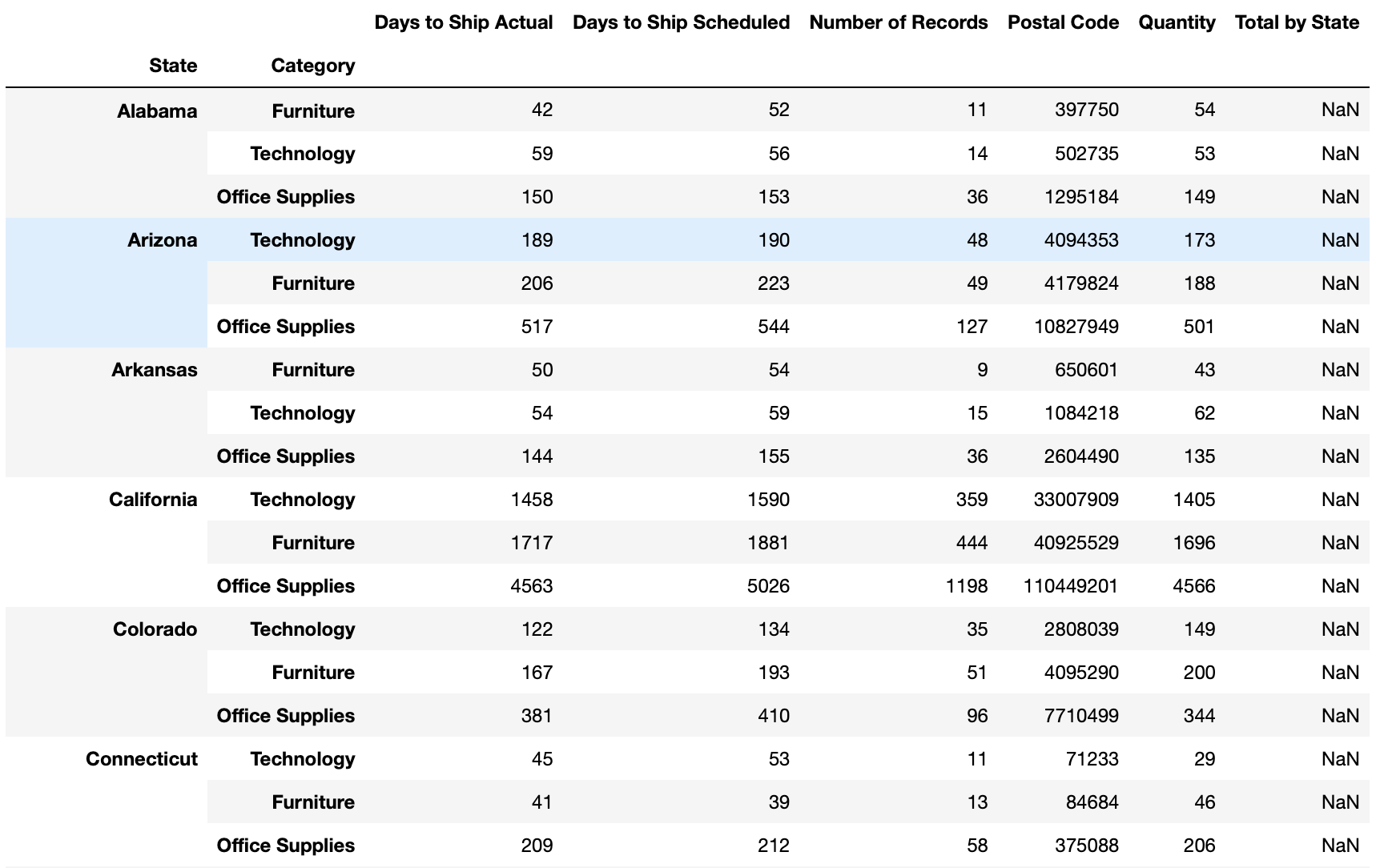This screenshot has width=1384, height=868.
Task: Click the State column label
Action: 173,65
